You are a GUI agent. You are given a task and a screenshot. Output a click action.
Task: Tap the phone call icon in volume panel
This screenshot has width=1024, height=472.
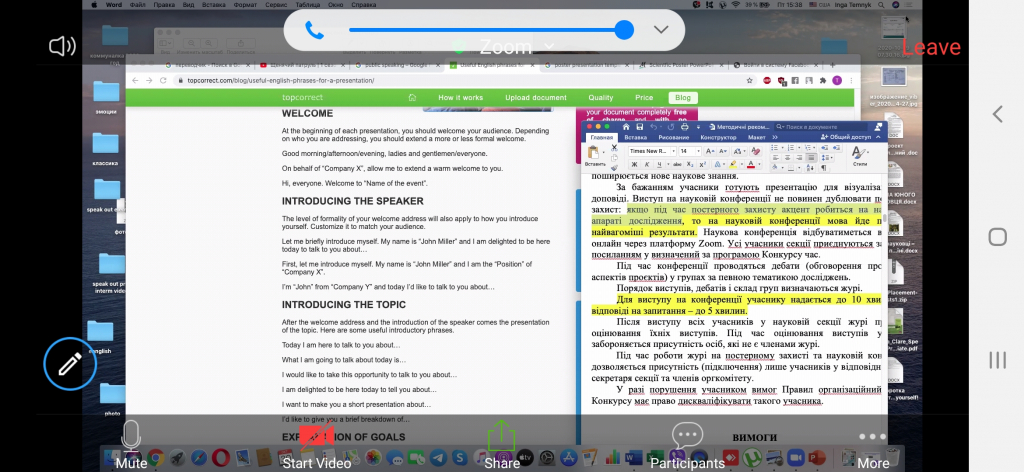(314, 30)
